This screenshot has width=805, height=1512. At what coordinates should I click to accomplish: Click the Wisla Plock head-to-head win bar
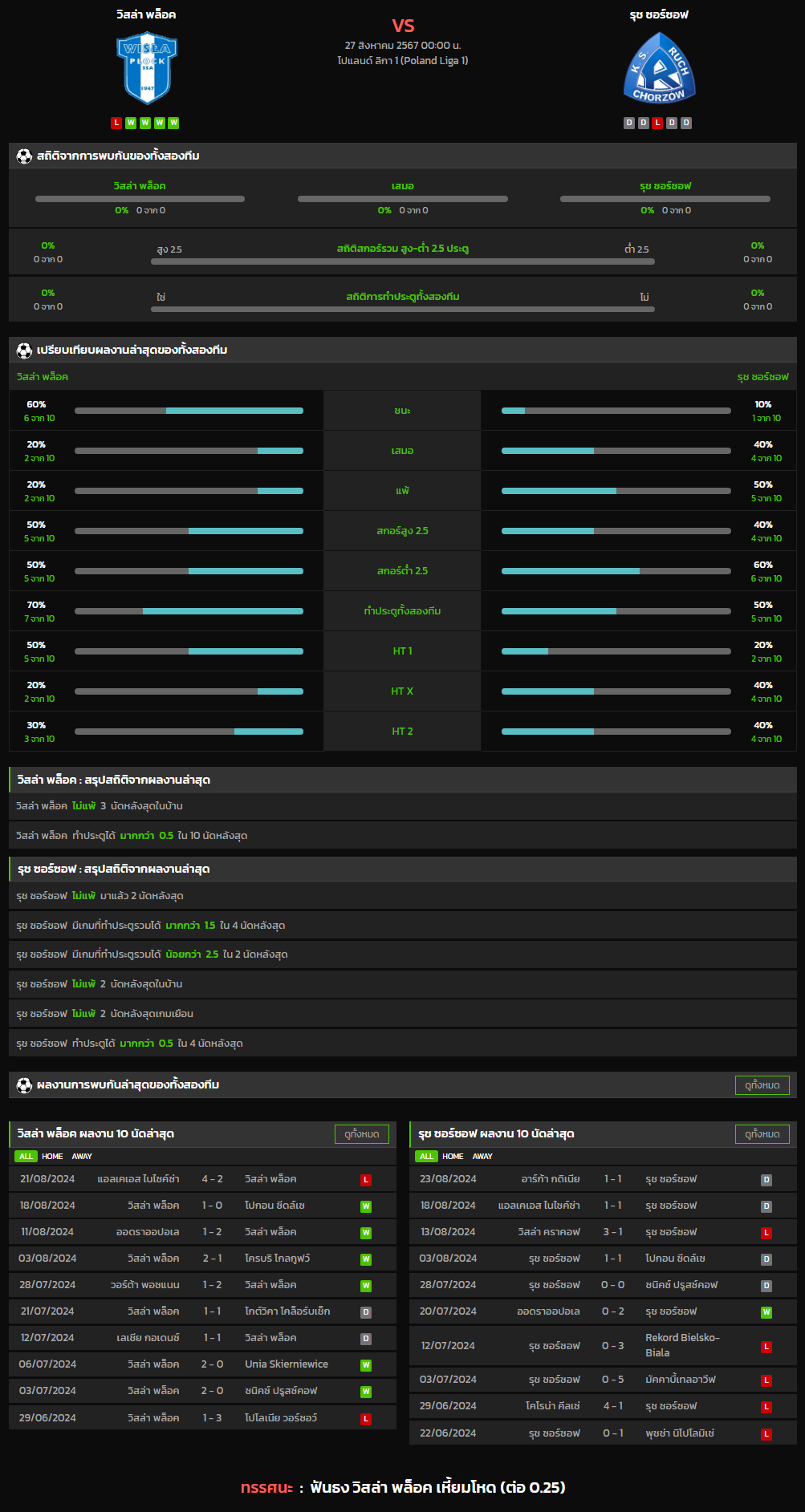[140, 199]
